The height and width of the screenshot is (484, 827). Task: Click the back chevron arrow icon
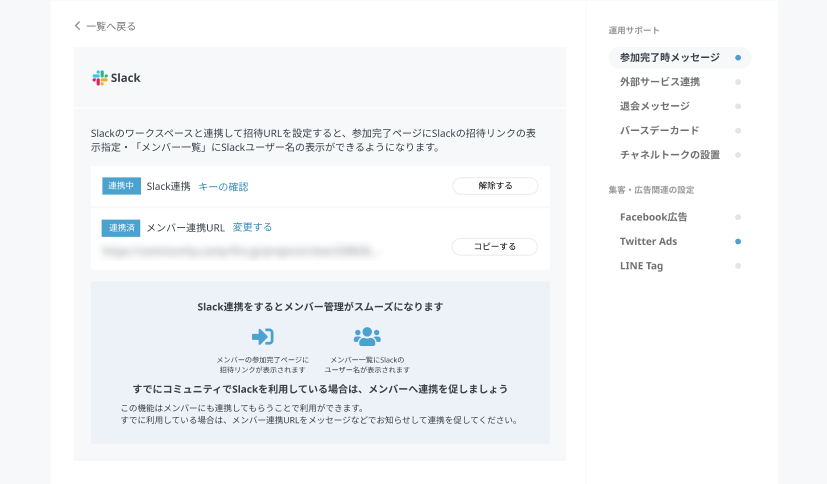pos(78,26)
